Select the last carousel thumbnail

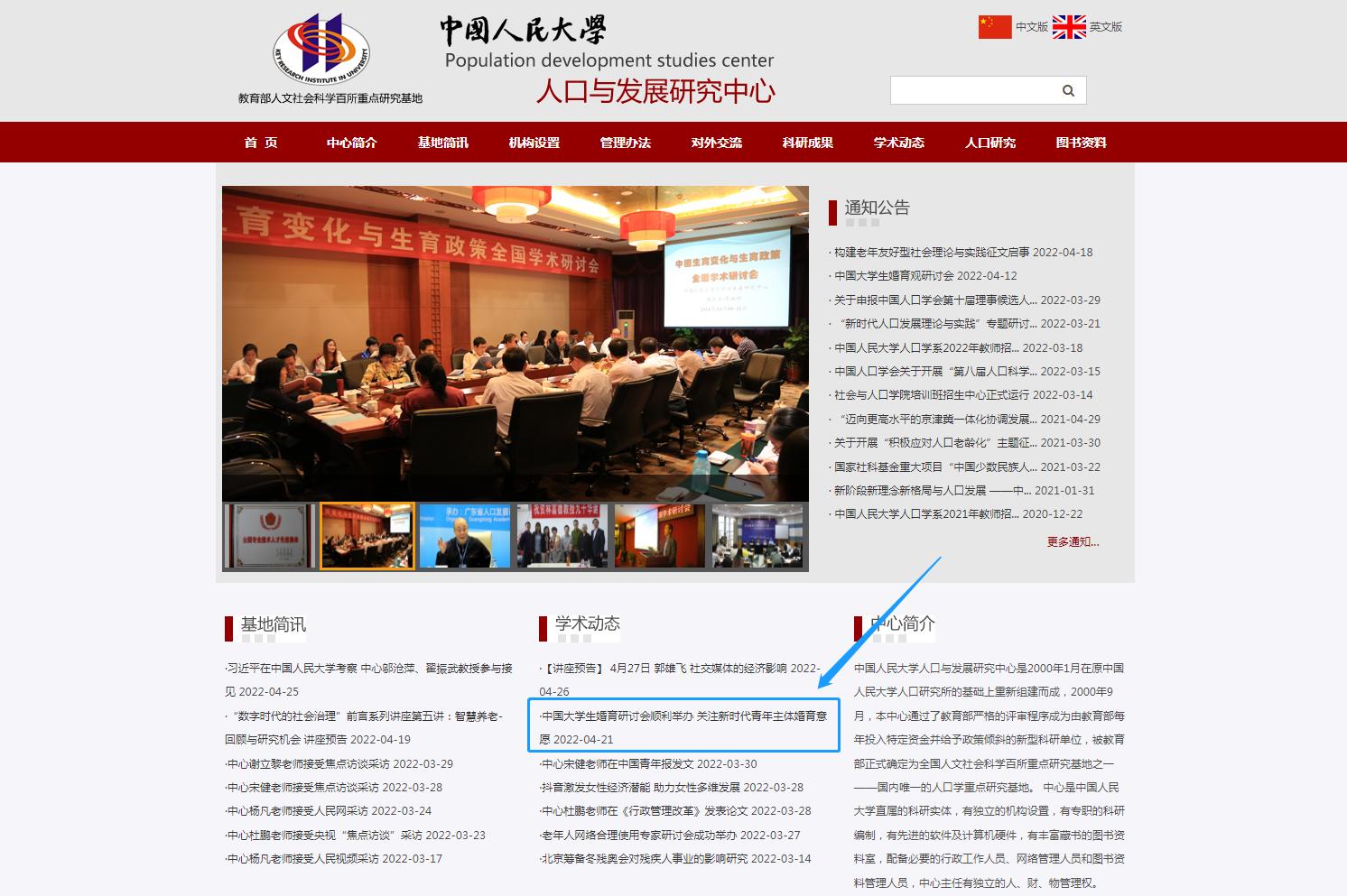[x=757, y=535]
